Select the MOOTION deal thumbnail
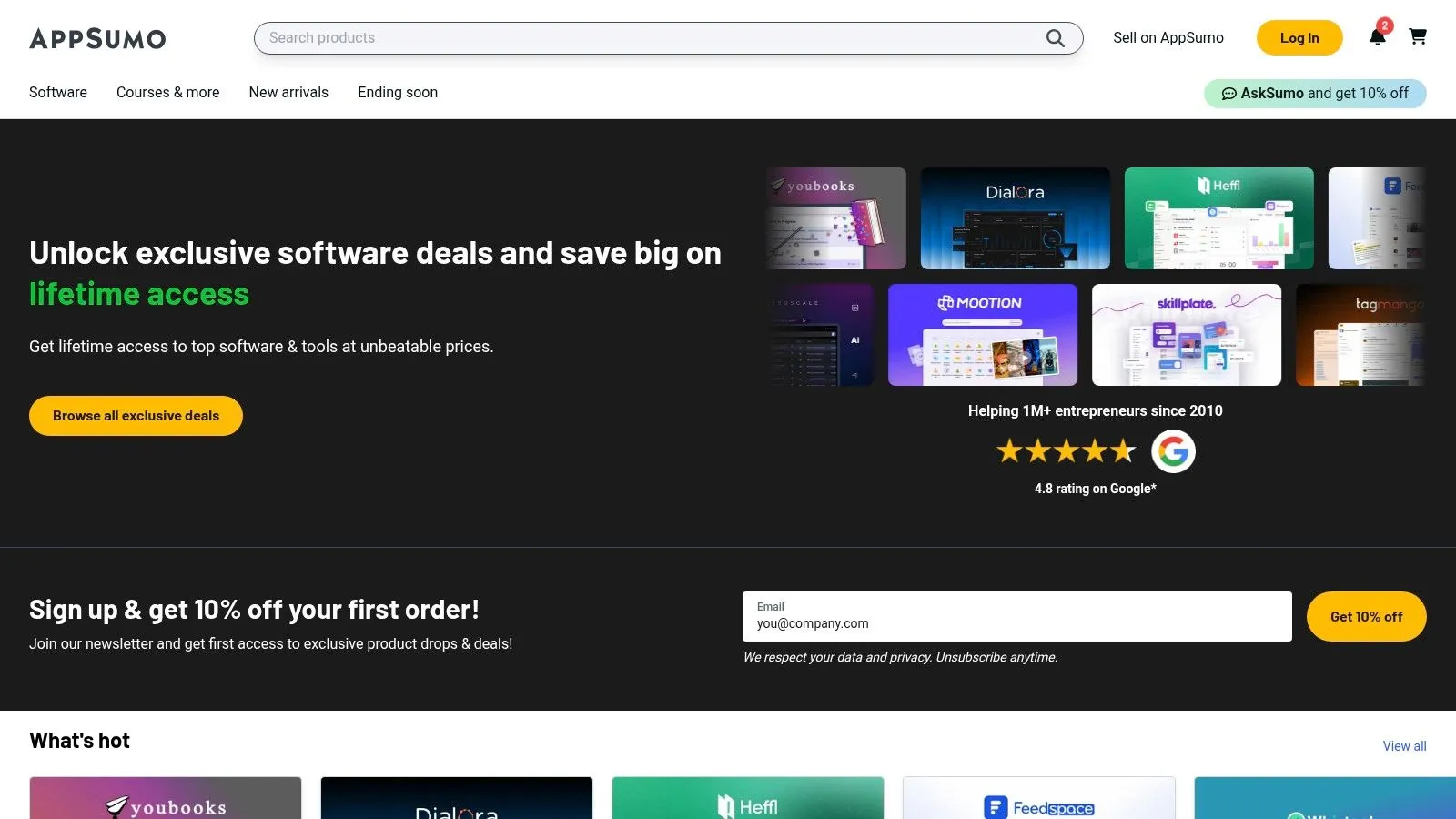Viewport: 1456px width, 819px height. click(x=982, y=335)
